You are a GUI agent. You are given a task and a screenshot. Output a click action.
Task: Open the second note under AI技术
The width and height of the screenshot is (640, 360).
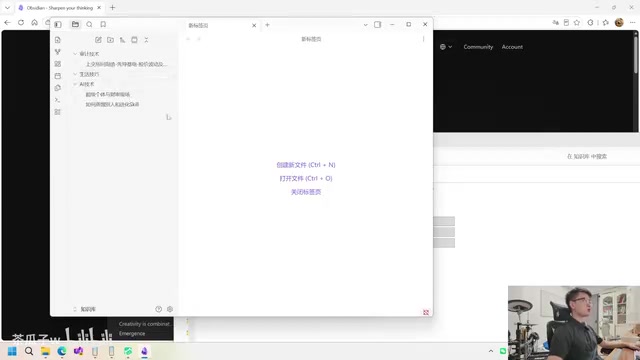pos(112,104)
